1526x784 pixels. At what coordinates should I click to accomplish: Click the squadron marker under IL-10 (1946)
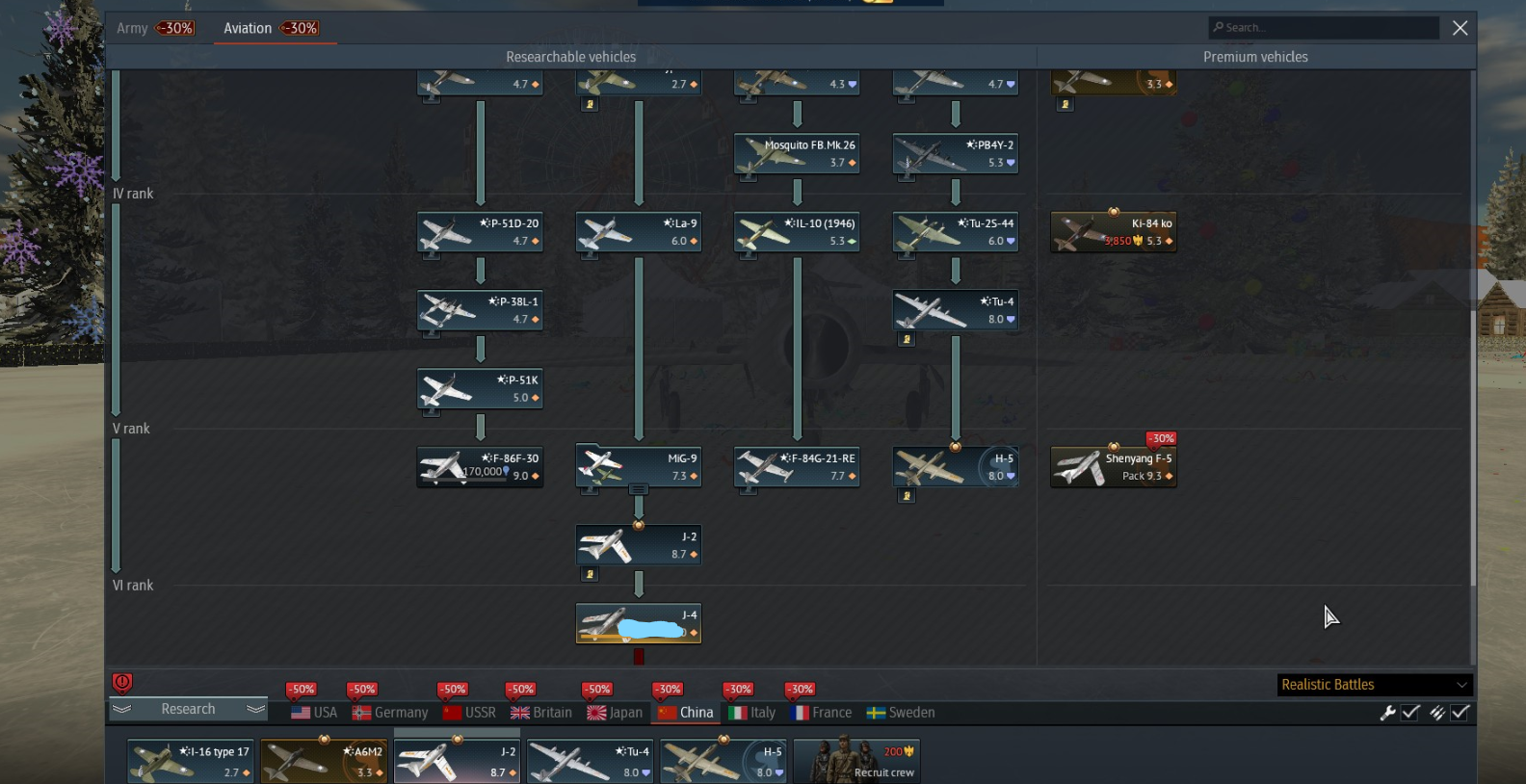748,255
